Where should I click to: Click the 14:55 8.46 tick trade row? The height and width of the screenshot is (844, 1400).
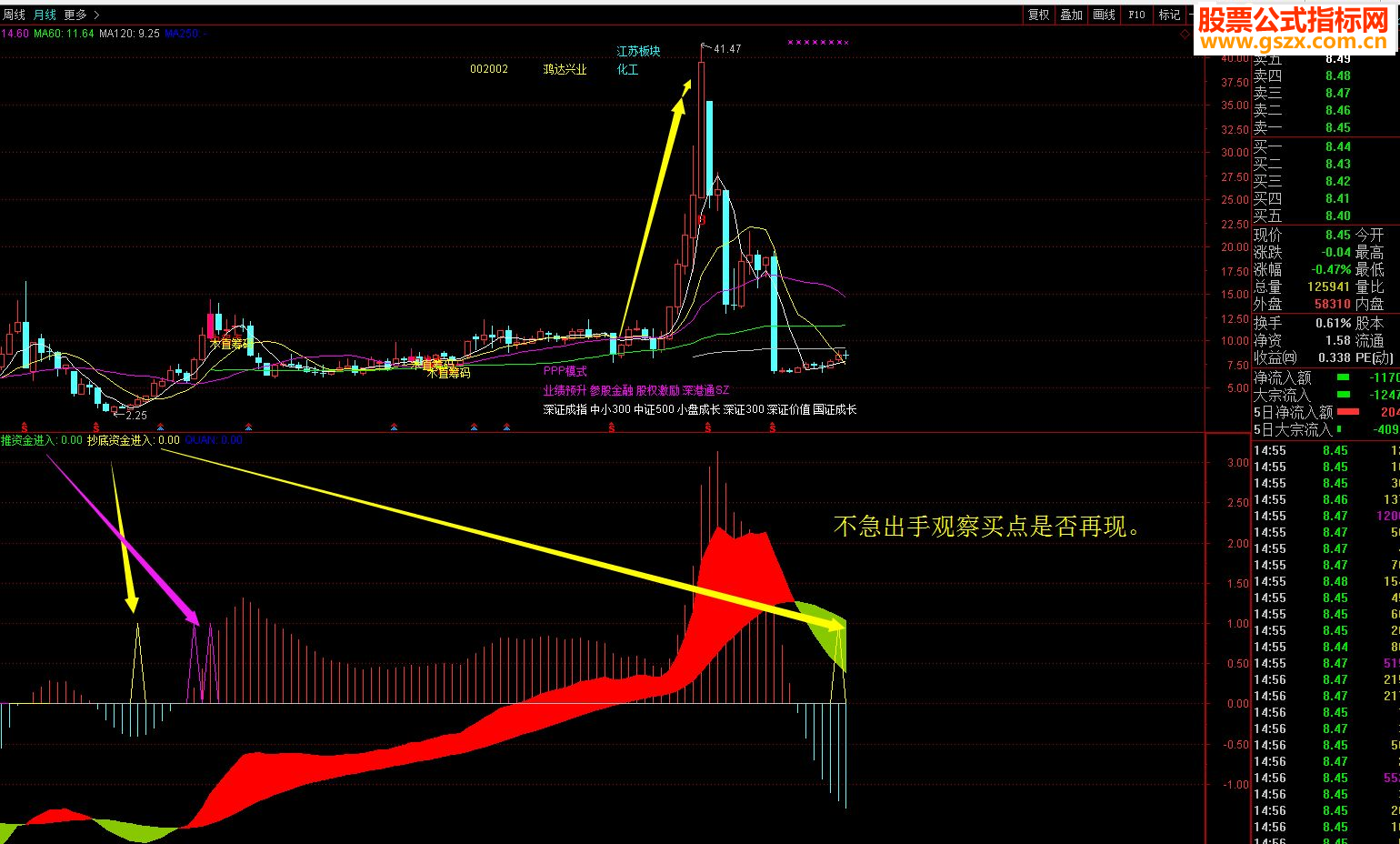point(1325,499)
